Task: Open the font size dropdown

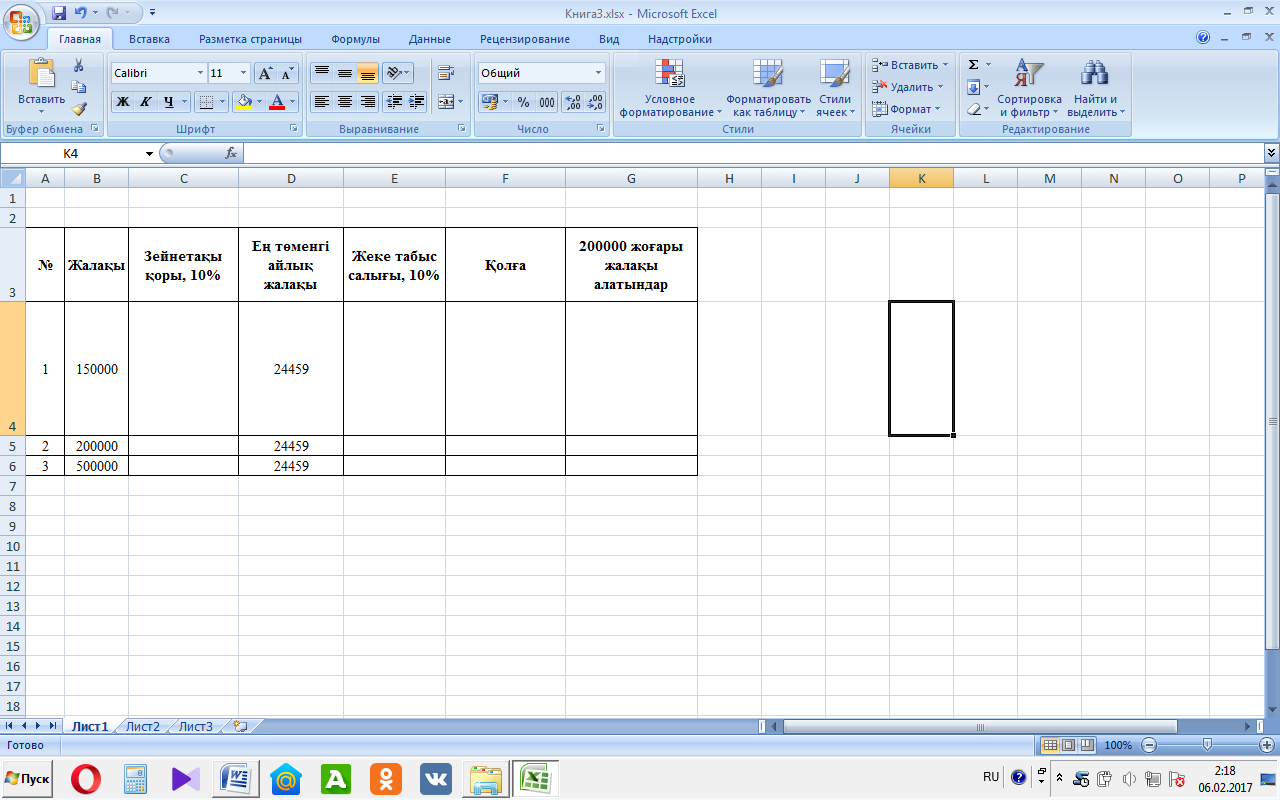Action: pyautogui.click(x=244, y=73)
